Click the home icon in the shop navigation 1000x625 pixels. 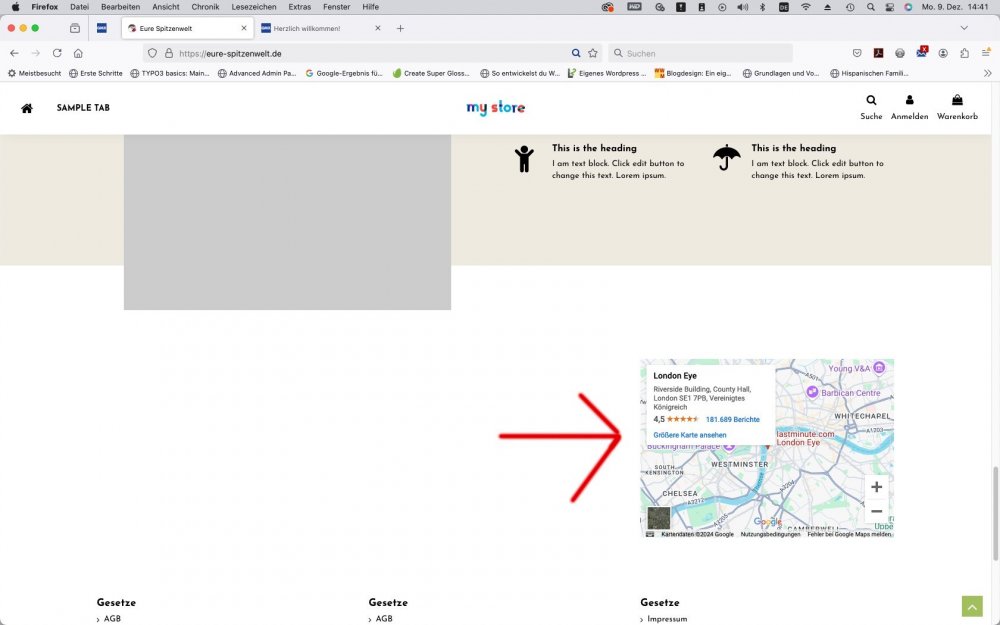click(26, 107)
